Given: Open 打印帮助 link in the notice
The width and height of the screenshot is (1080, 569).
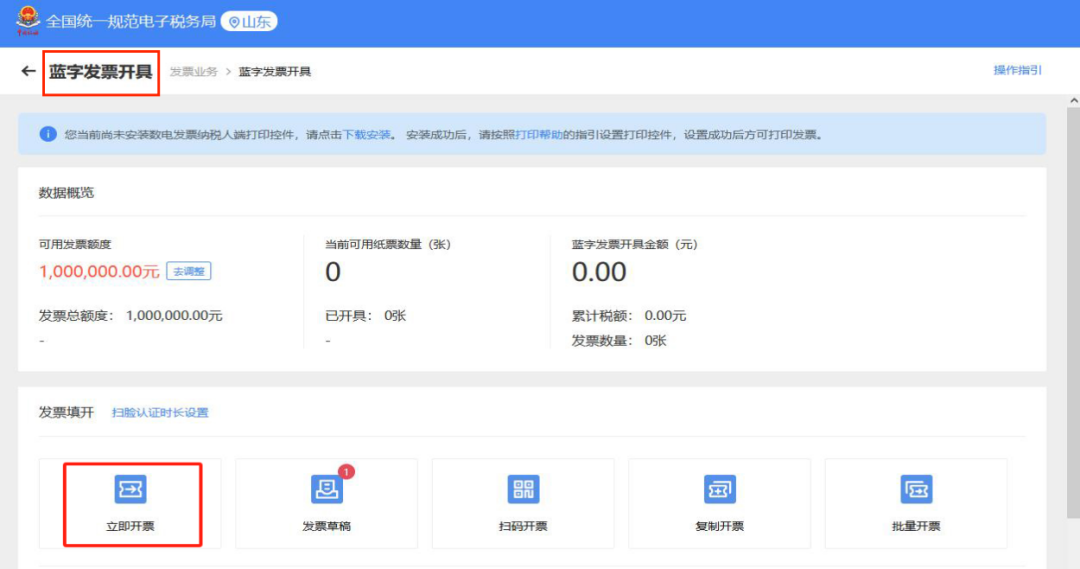Looking at the screenshot, I should click(x=539, y=135).
